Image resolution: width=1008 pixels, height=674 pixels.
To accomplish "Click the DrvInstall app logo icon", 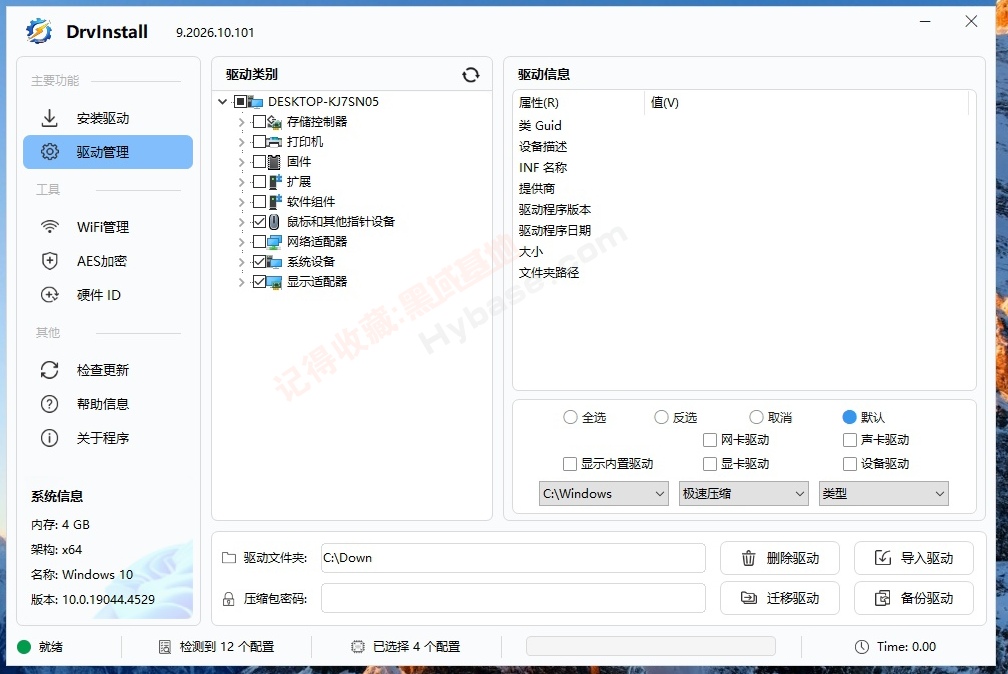I will (39, 31).
